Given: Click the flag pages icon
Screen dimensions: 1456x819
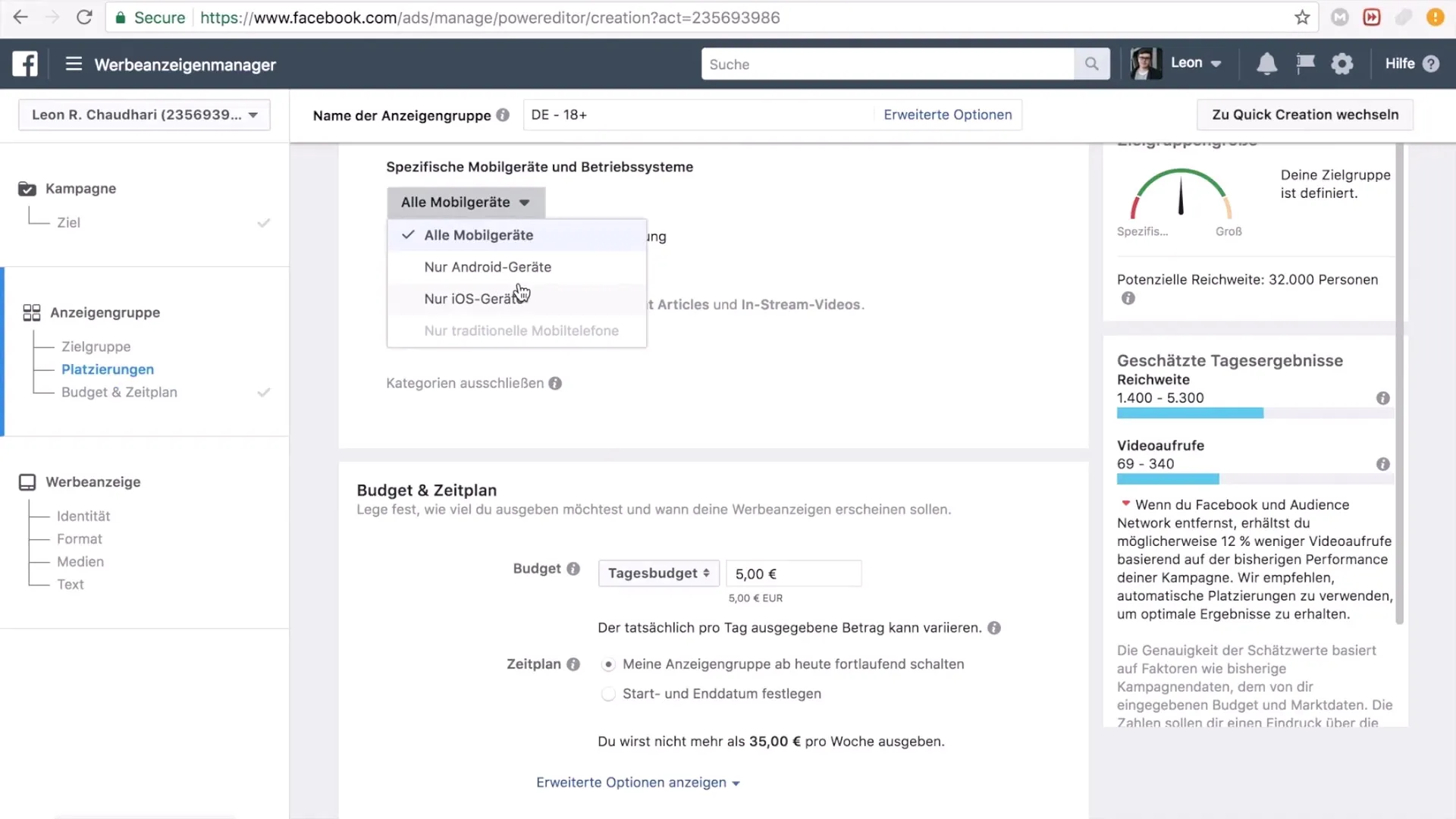Looking at the screenshot, I should 1305,64.
